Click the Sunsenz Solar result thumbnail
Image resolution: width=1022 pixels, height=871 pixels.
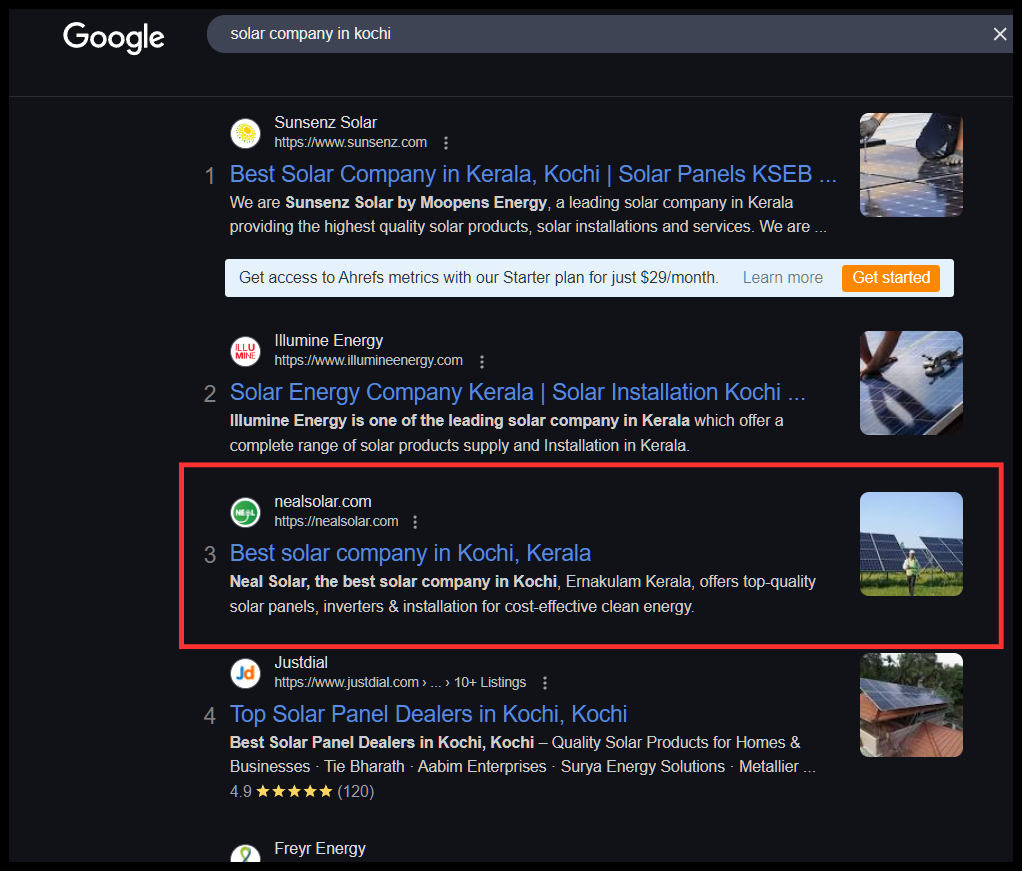[911, 165]
